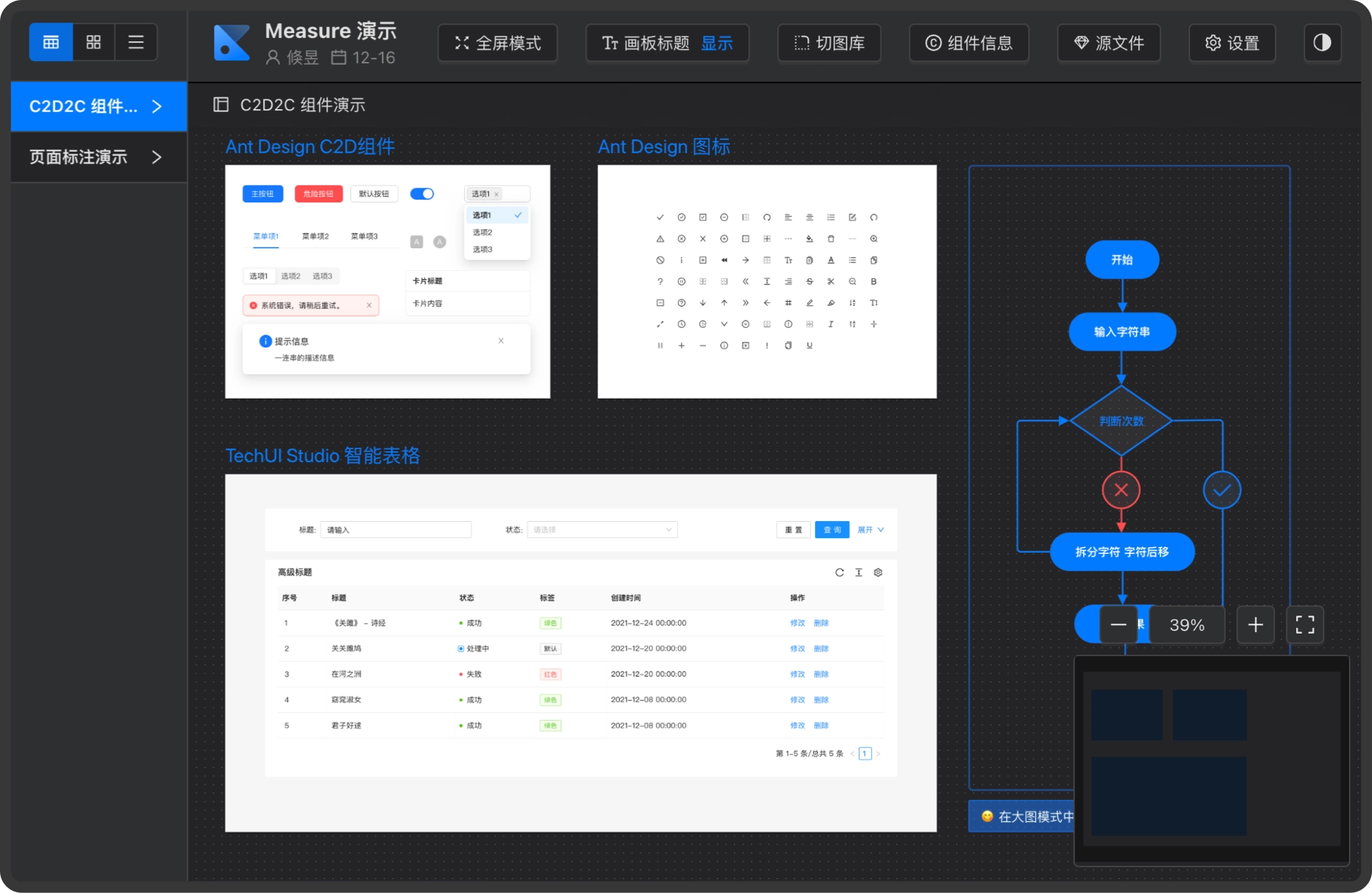Image resolution: width=1372 pixels, height=893 pixels.
Task: Click the artboard icon beside C2D2C 组件演示
Action: [x=221, y=105]
